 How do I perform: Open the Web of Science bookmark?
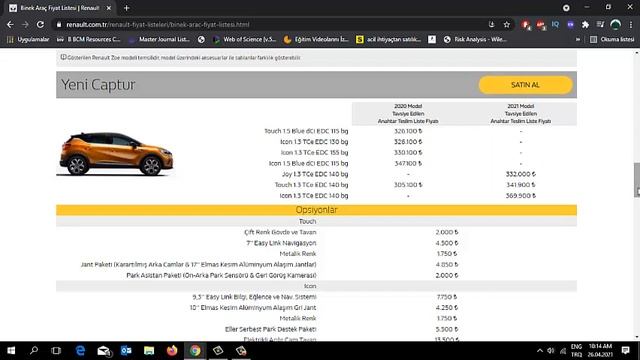[244, 39]
